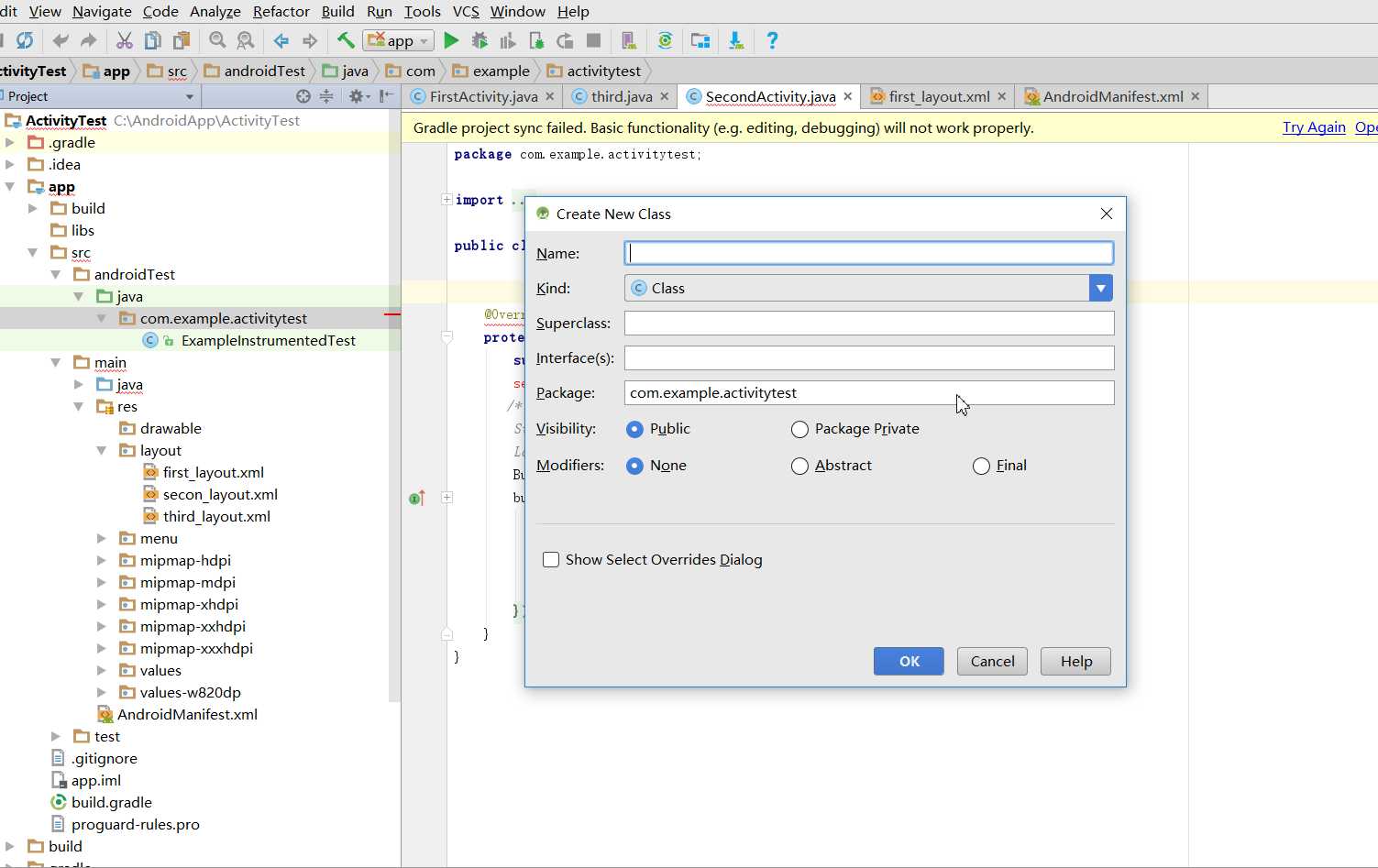This screenshot has height=868, width=1378.
Task: Click the Help button in dialog
Action: tap(1075, 661)
